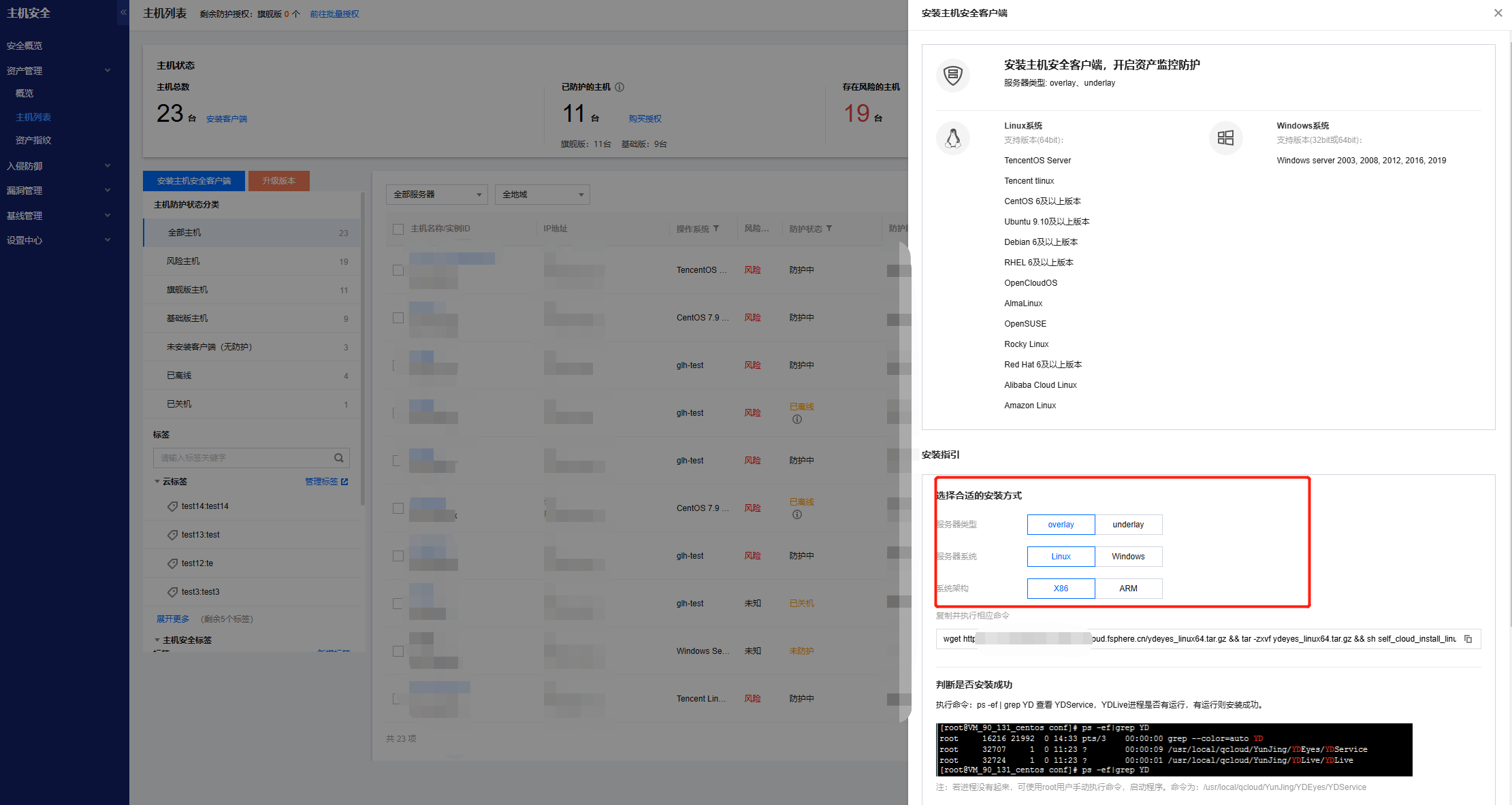
Task: Choose underlay server type
Action: click(x=1127, y=525)
